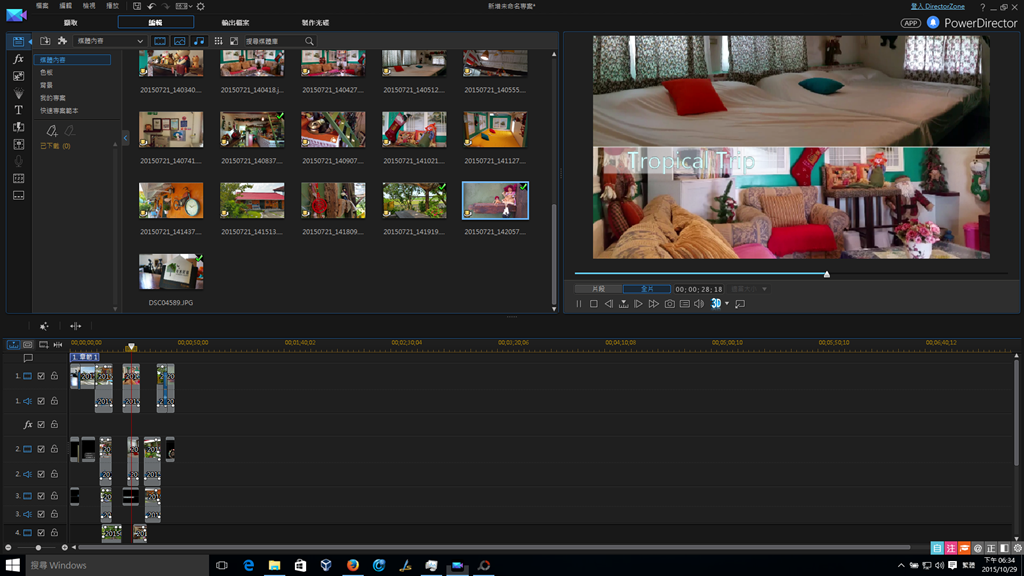The image size is (1024, 576).
Task: Lock video track 3
Action: (x=54, y=496)
